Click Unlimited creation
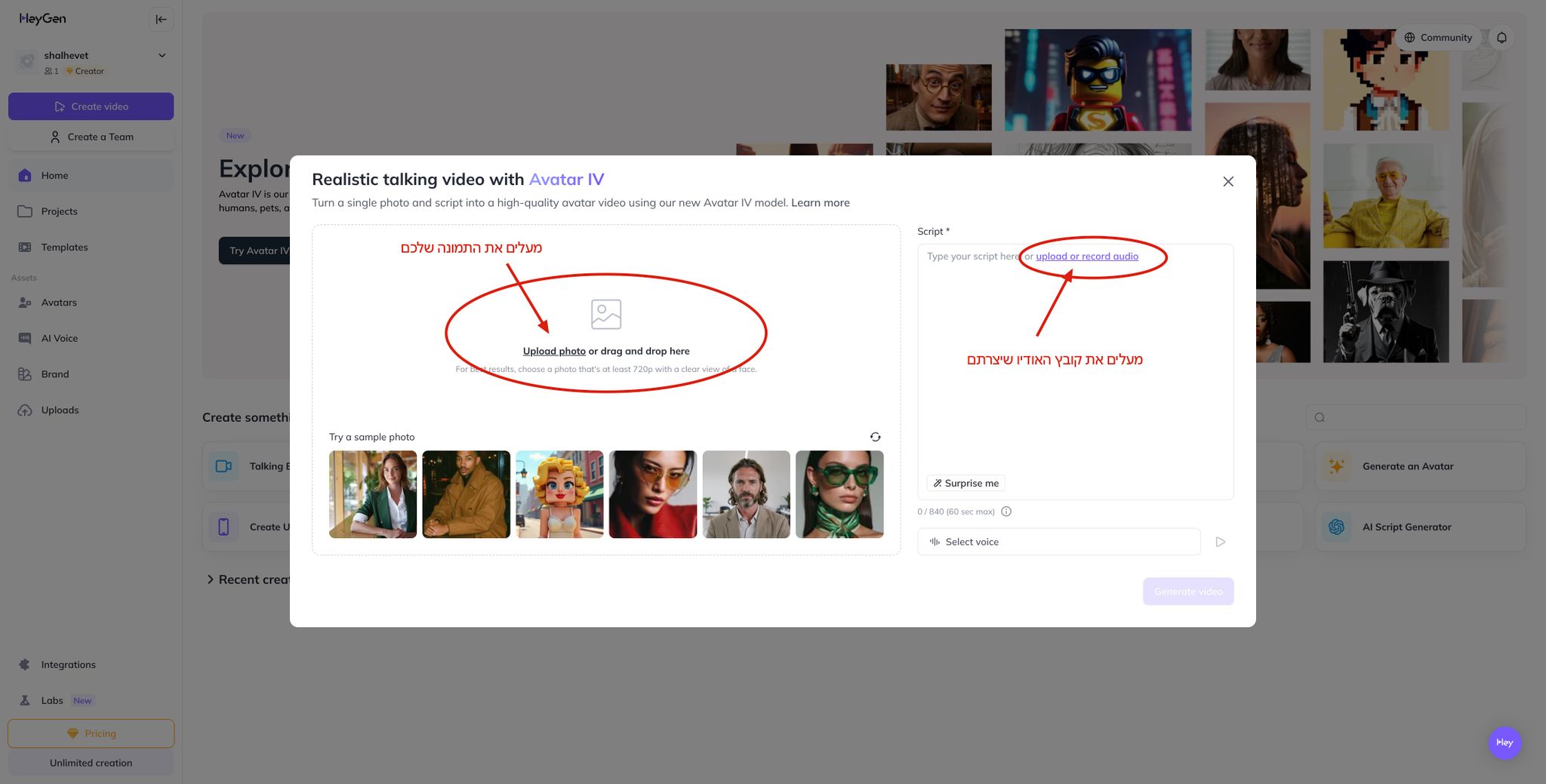 click(91, 763)
